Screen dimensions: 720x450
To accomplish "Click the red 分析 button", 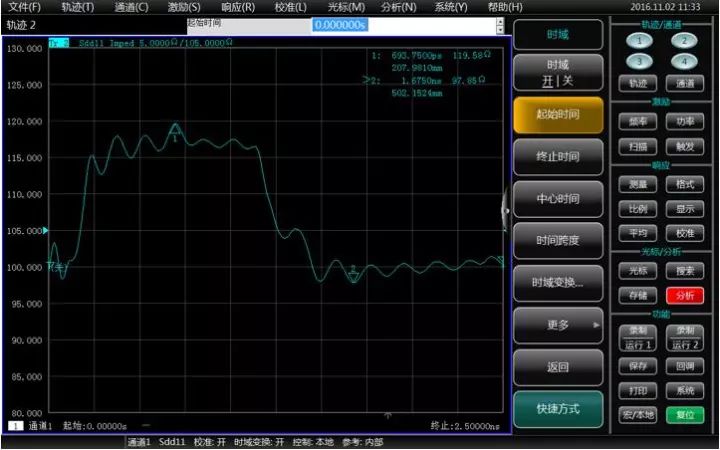I will [685, 295].
